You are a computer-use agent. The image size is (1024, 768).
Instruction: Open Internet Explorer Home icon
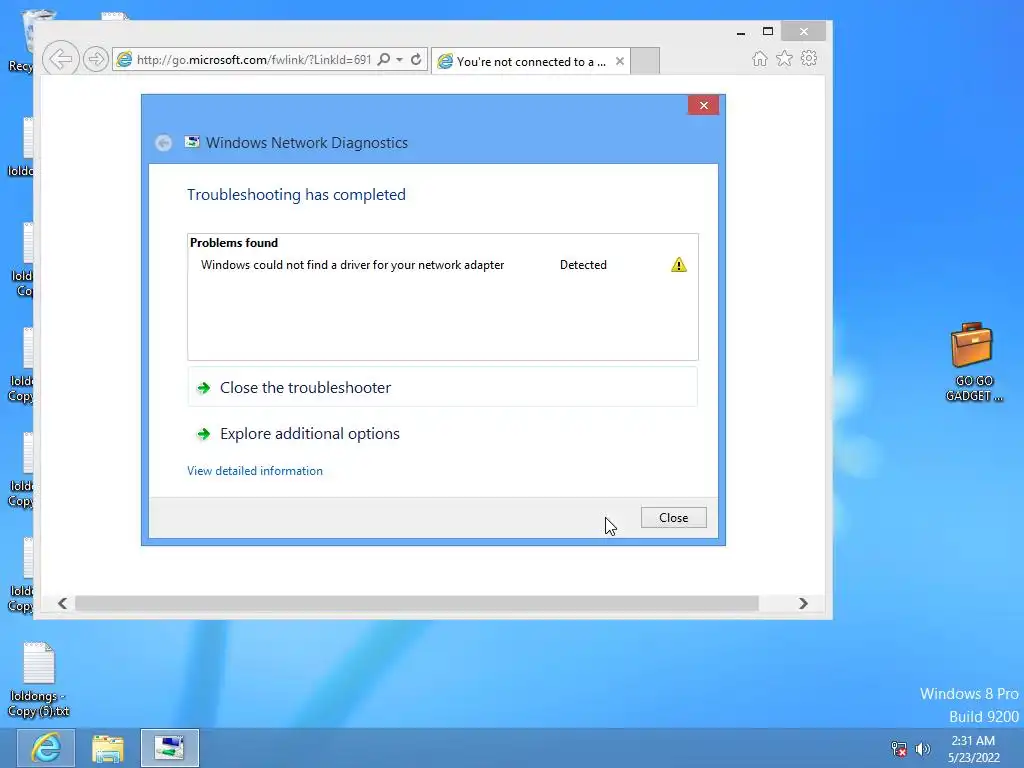coord(760,59)
